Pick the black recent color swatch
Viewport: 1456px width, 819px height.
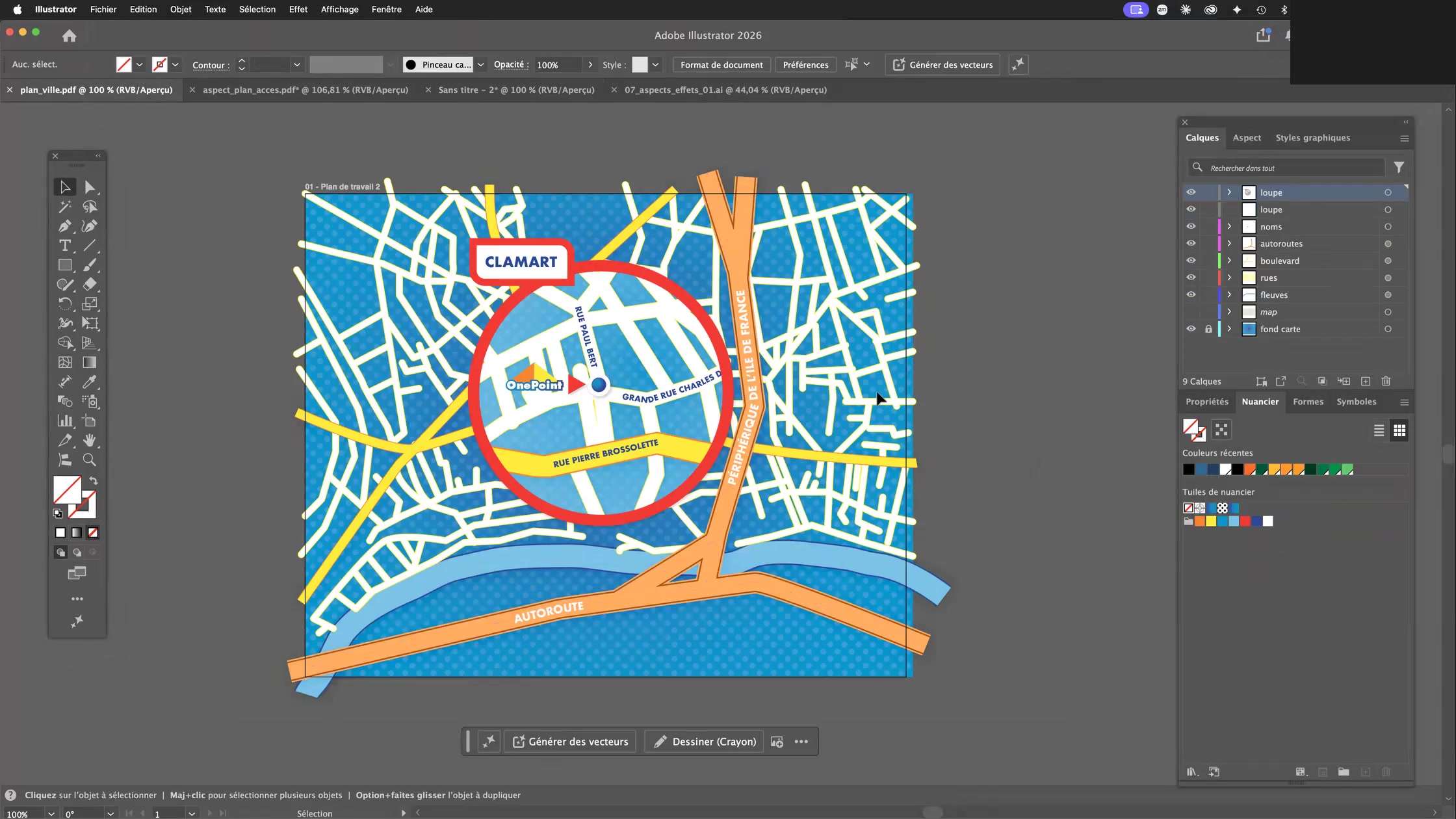tap(1189, 469)
